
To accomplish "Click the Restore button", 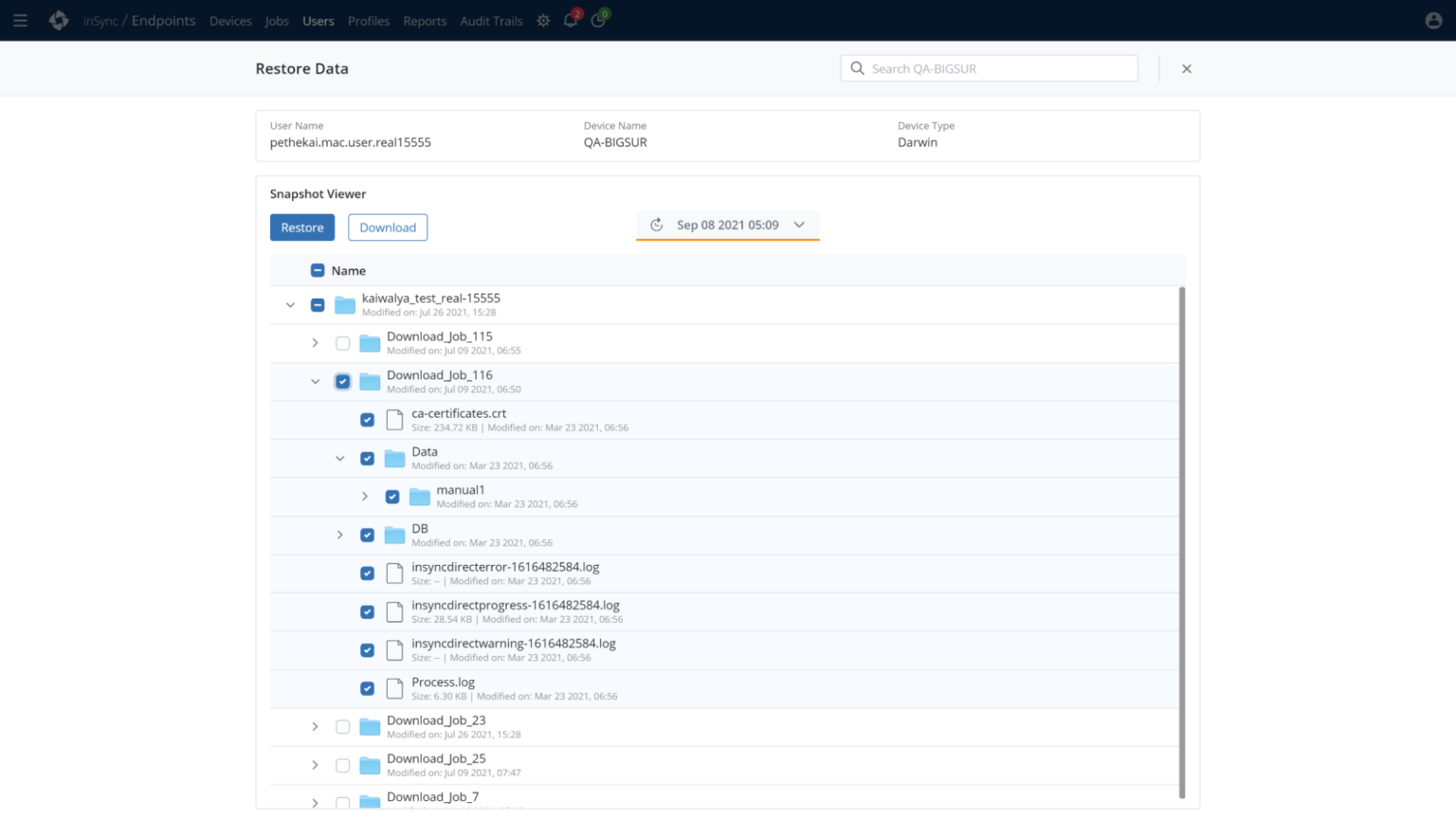I will tap(302, 227).
